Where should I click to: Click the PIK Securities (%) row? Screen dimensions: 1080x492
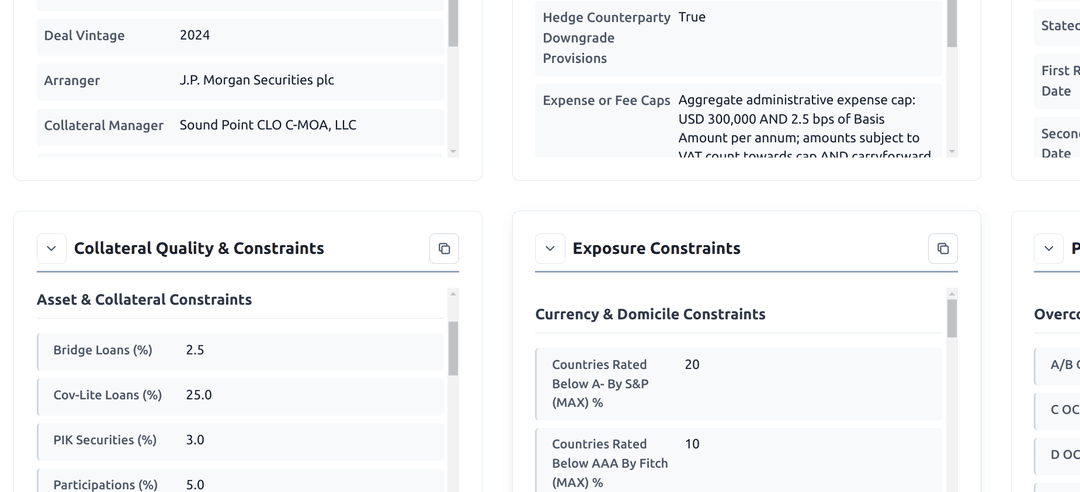tap(240, 440)
